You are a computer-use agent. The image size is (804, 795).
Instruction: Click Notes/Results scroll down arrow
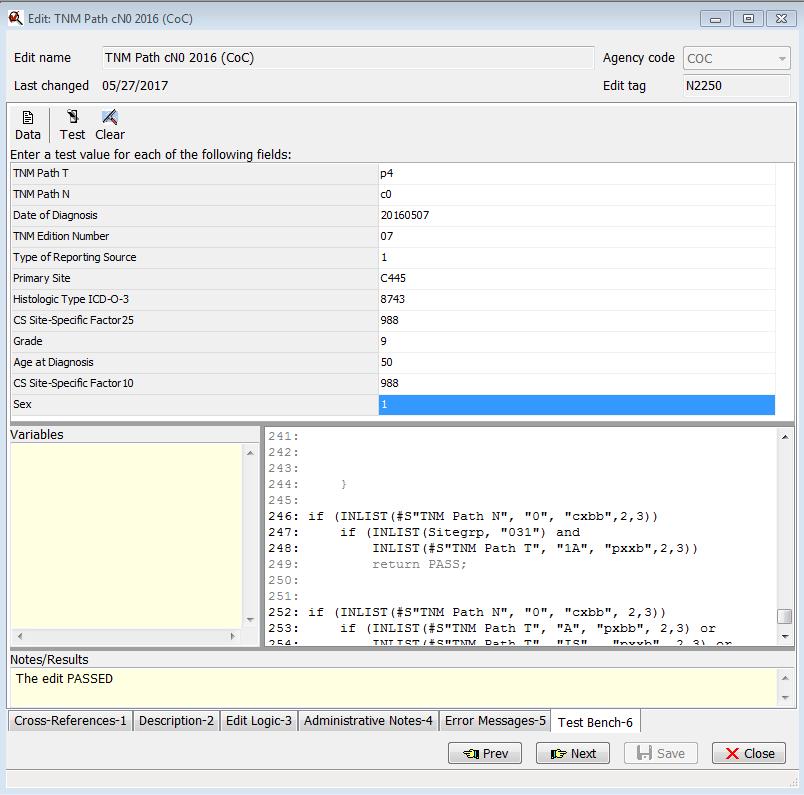(x=785, y=698)
